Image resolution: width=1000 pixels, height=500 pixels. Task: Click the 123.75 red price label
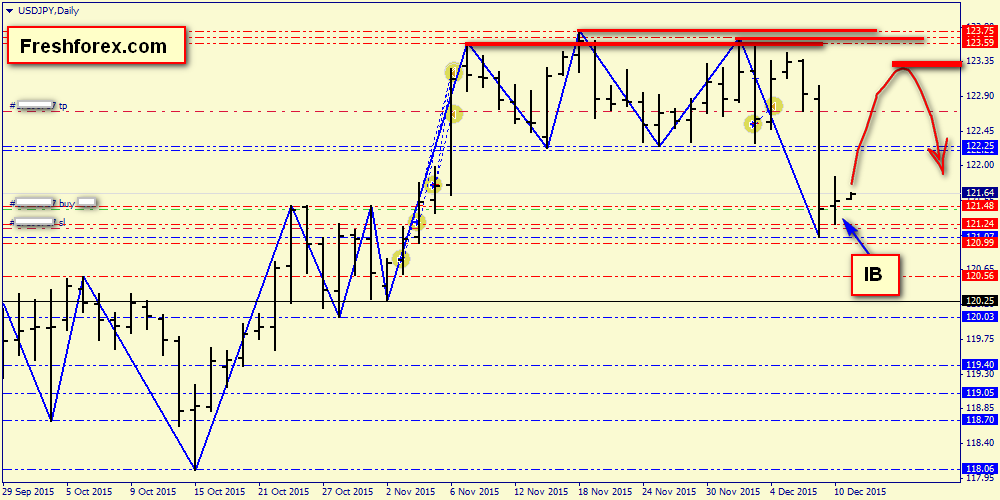pos(980,32)
